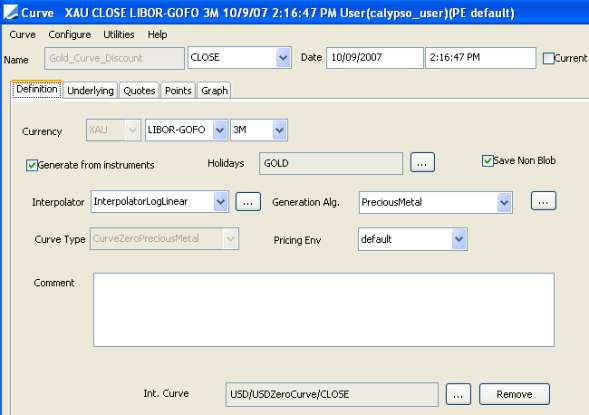Switch to the Underlying tab
Screen dimensions: 589x415
coord(90,91)
